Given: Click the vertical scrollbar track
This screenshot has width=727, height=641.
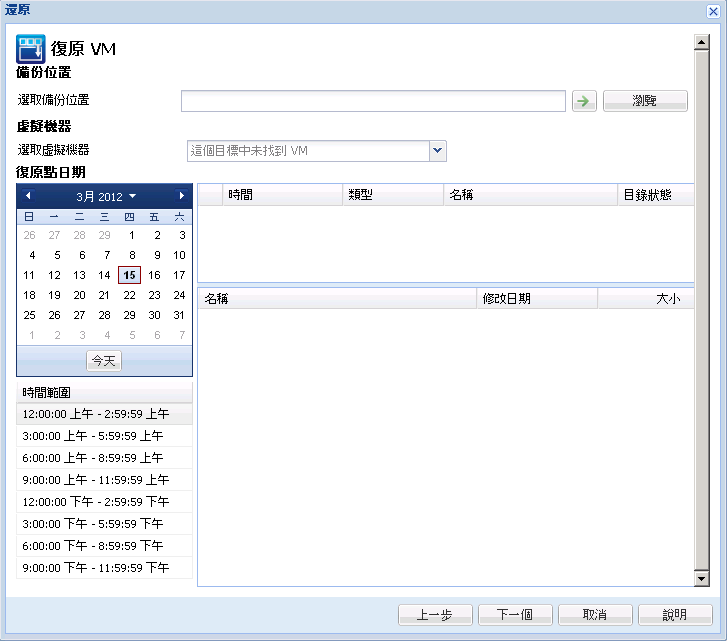Looking at the screenshot, I should (701, 311).
